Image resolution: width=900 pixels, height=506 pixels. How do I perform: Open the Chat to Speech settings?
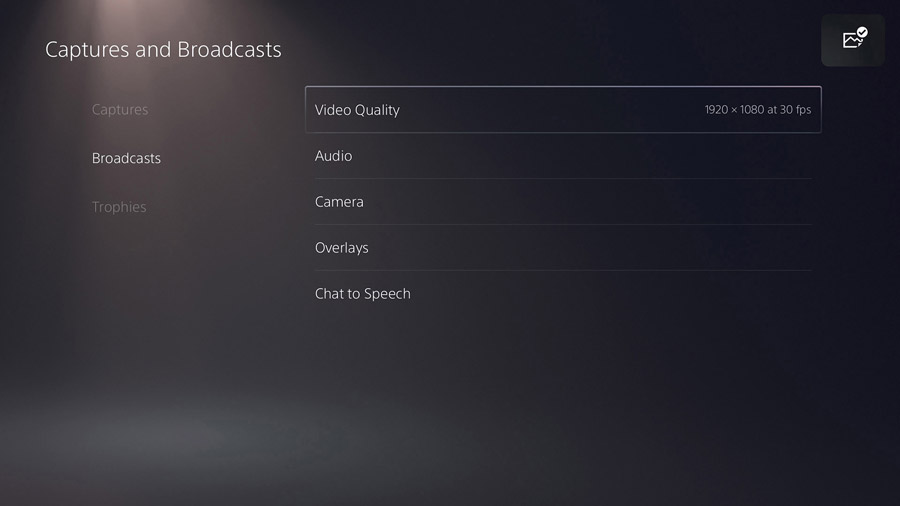click(563, 293)
